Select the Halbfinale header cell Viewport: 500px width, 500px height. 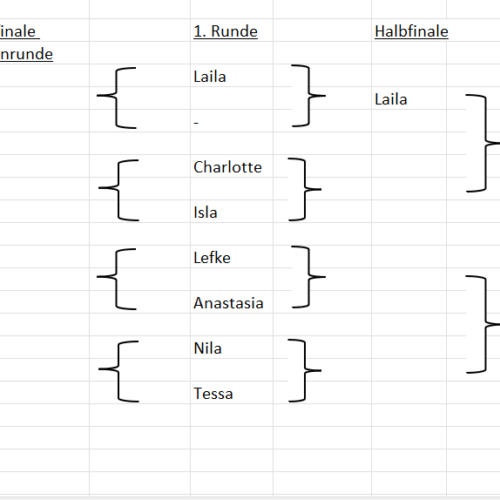pos(409,30)
